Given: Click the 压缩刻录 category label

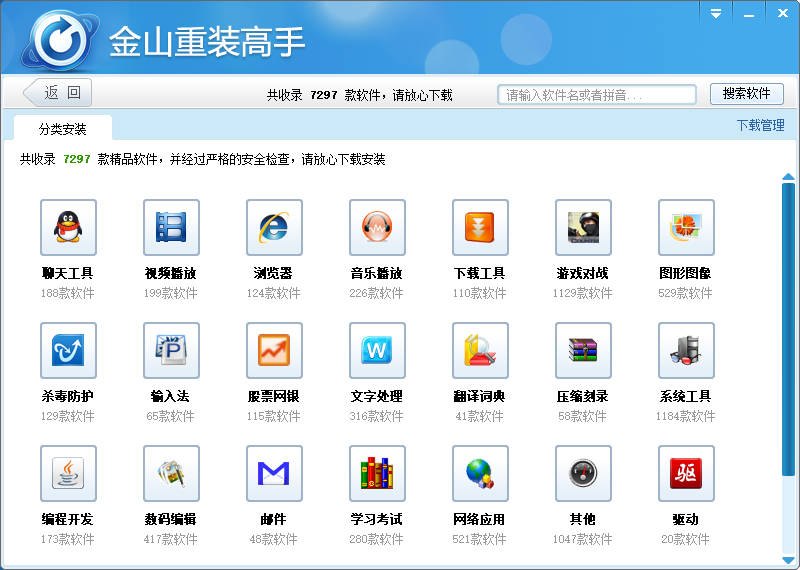Looking at the screenshot, I should (582, 396).
